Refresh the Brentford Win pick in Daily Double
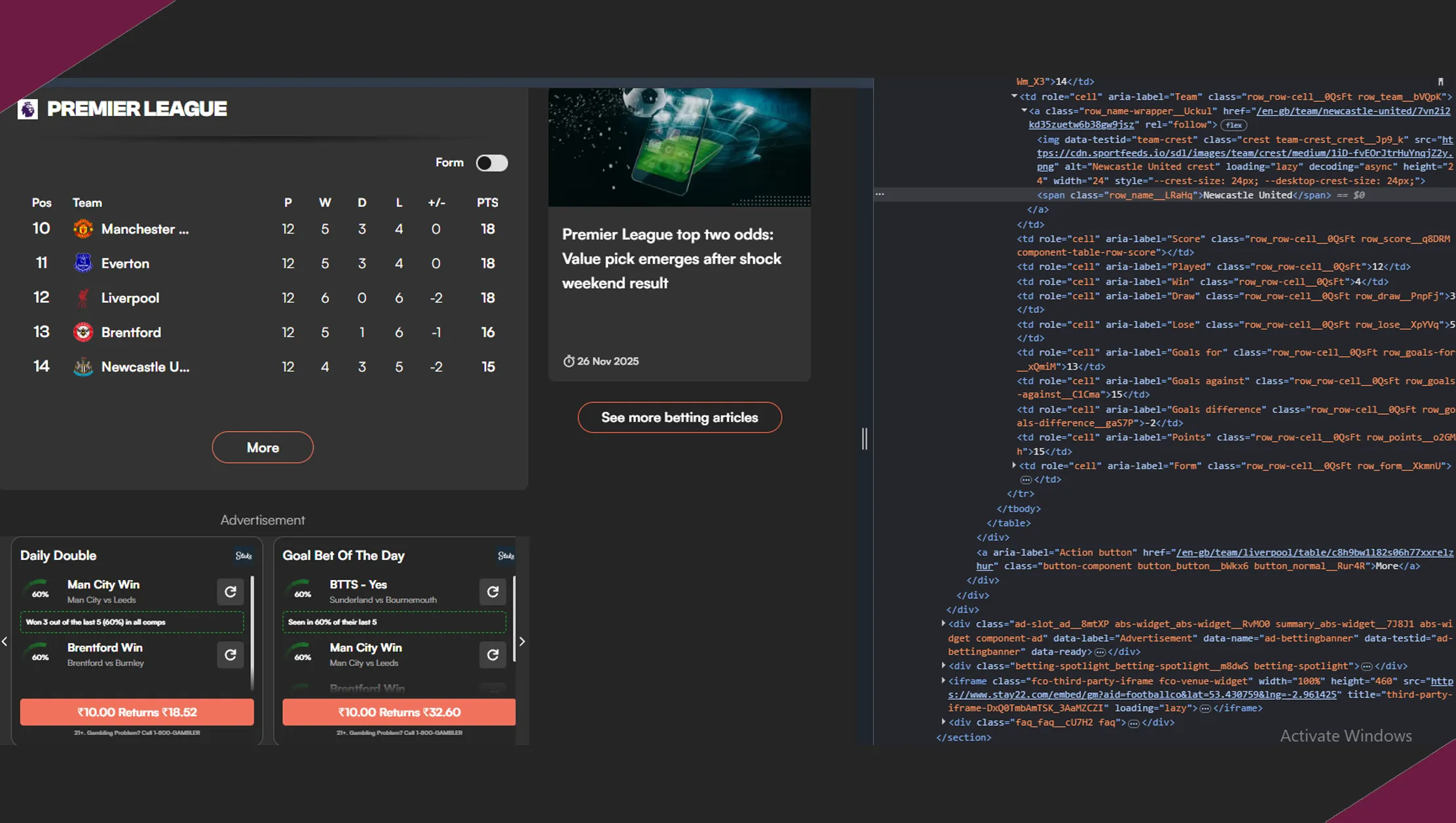1456x823 pixels. pyautogui.click(x=231, y=655)
